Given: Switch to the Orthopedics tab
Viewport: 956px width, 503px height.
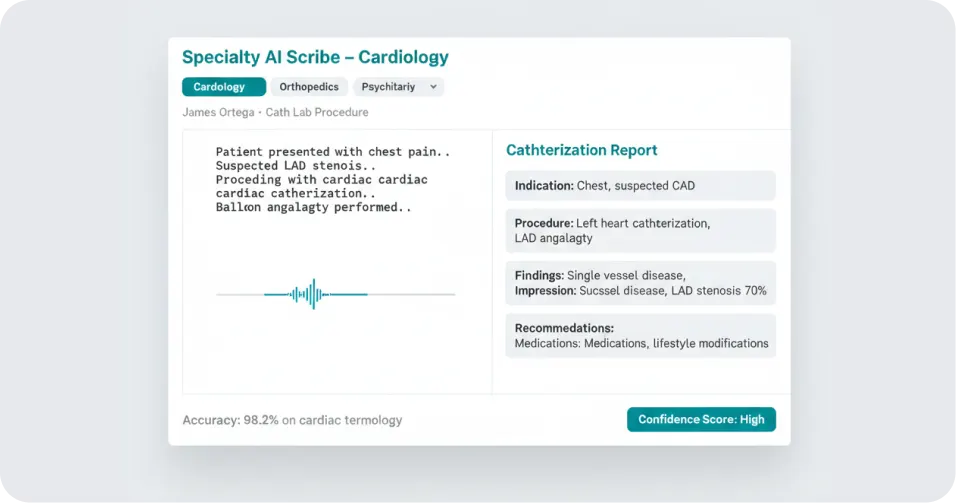Looking at the screenshot, I should click(309, 87).
